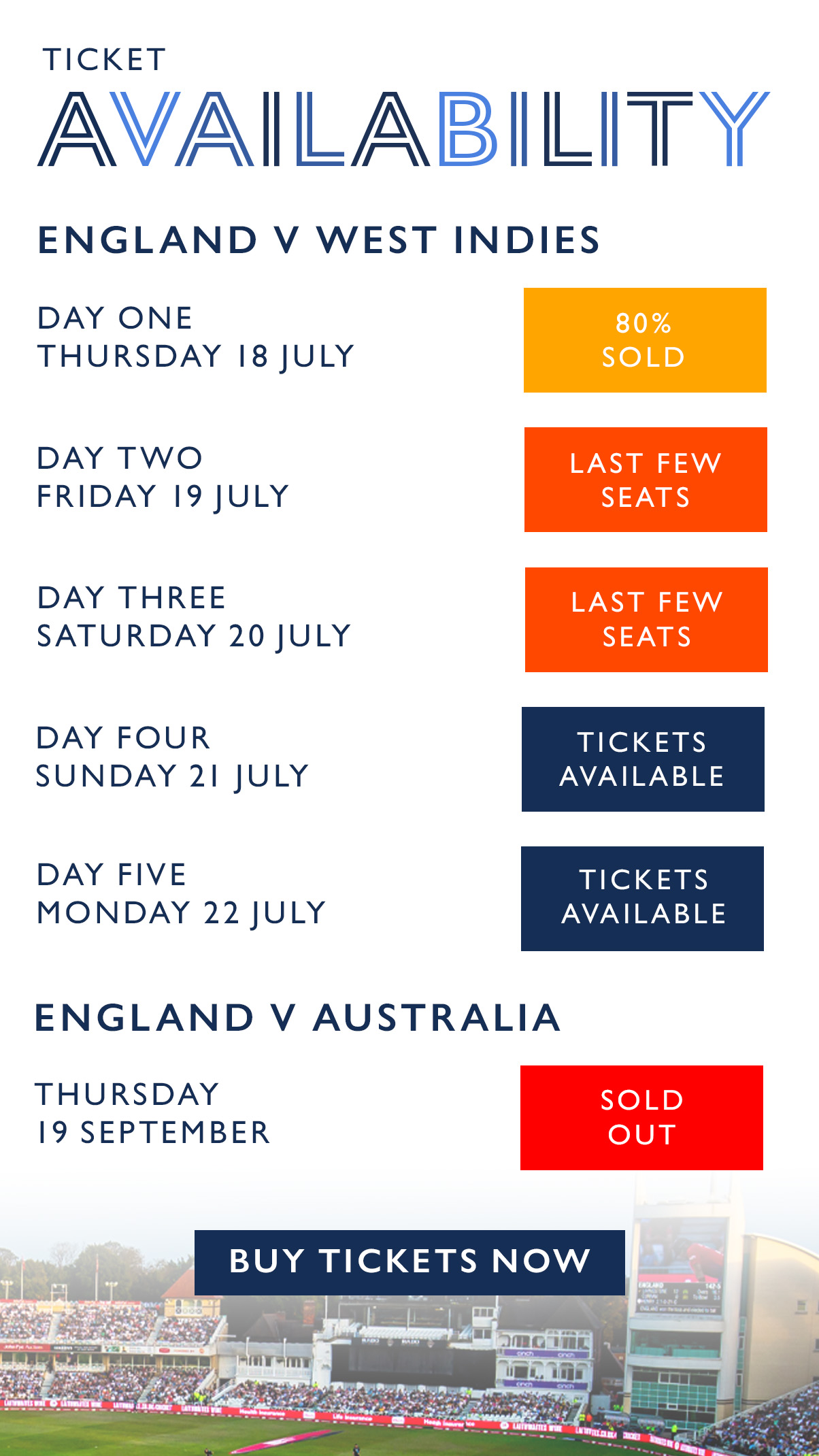819x1456 pixels.
Task: Click the England v West Indies heading
Action: click(318, 240)
